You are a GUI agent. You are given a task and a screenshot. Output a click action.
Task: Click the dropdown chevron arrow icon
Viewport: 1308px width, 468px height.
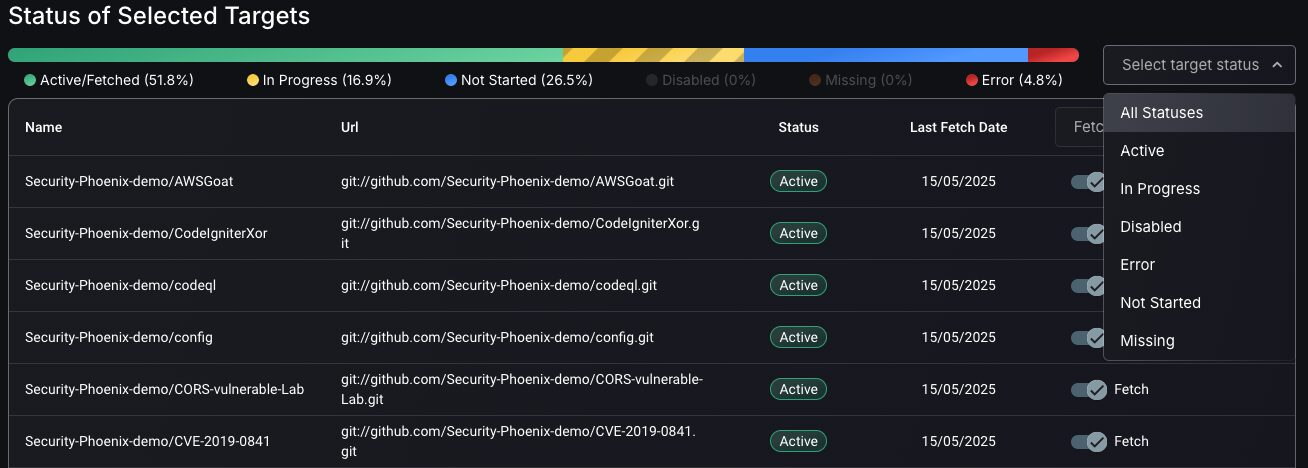pyautogui.click(x=1277, y=65)
